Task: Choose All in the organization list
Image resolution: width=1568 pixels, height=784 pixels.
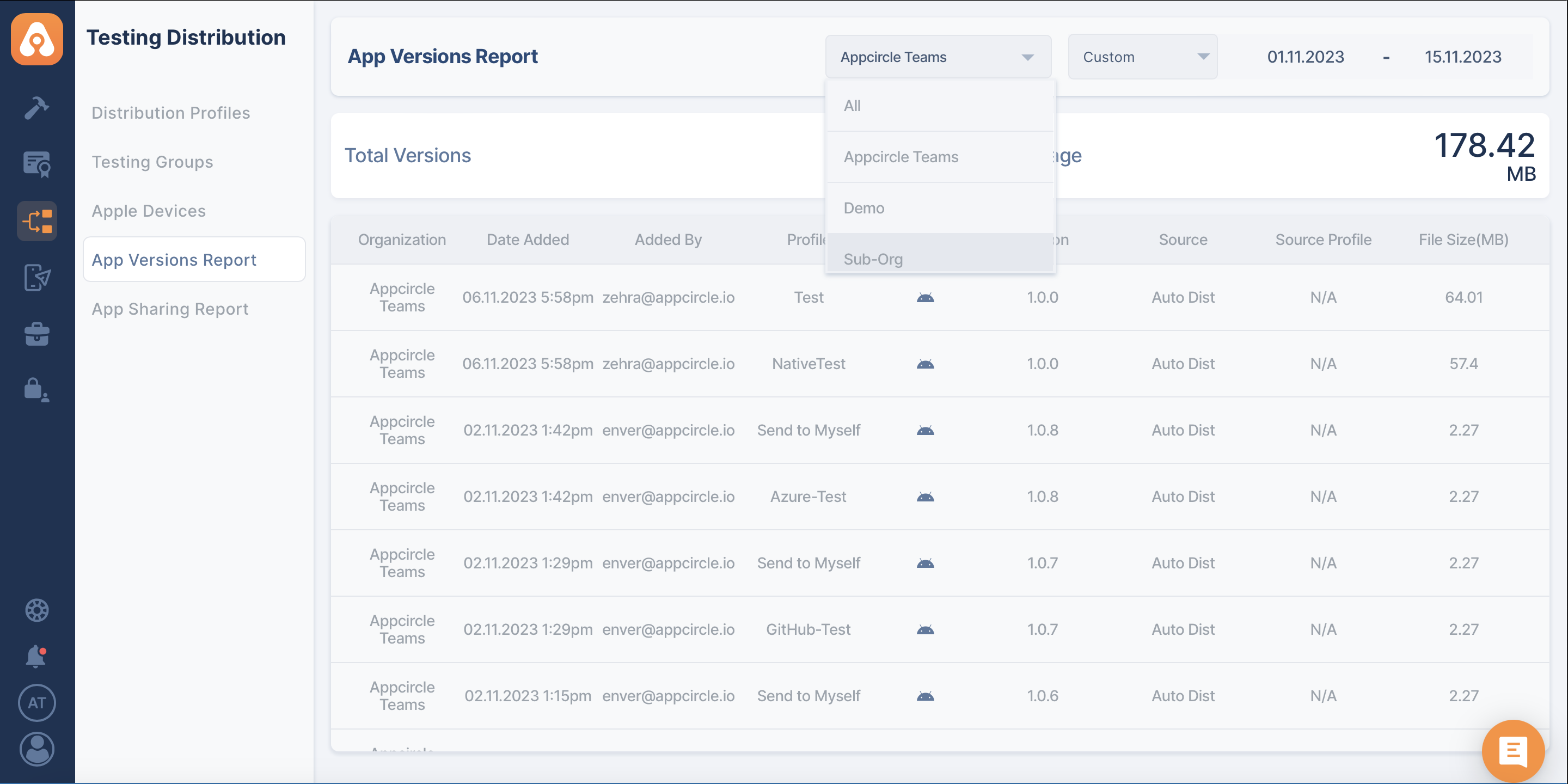Action: 940,106
